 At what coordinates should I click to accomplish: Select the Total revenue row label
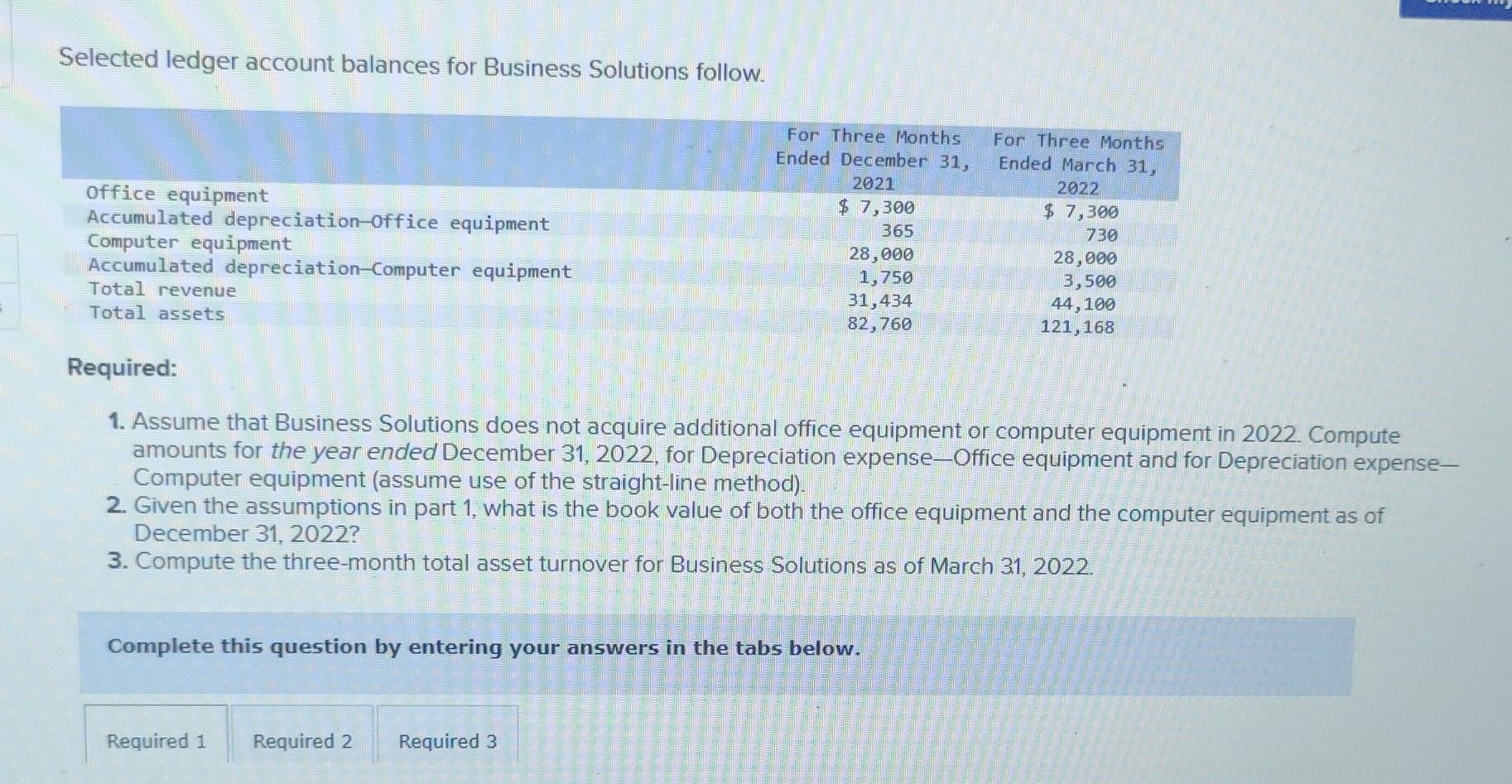(161, 290)
